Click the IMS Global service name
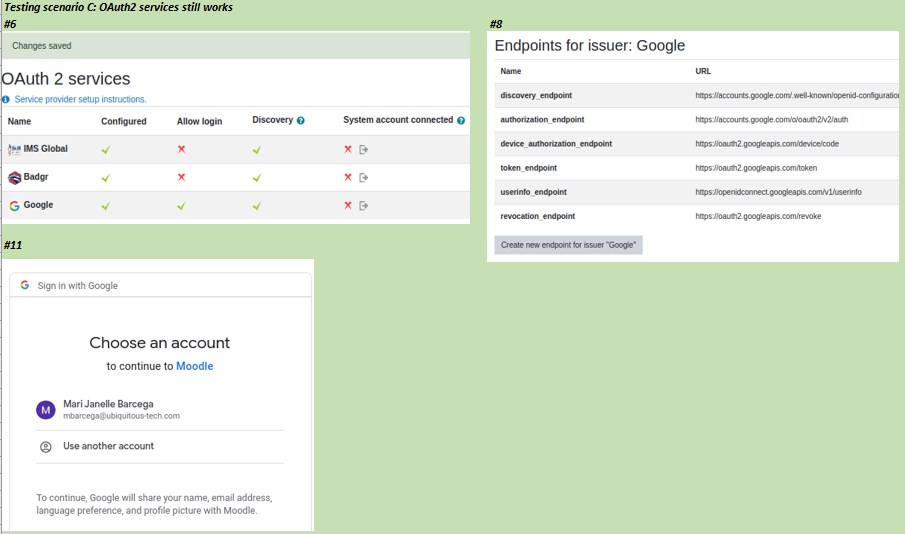 45,148
